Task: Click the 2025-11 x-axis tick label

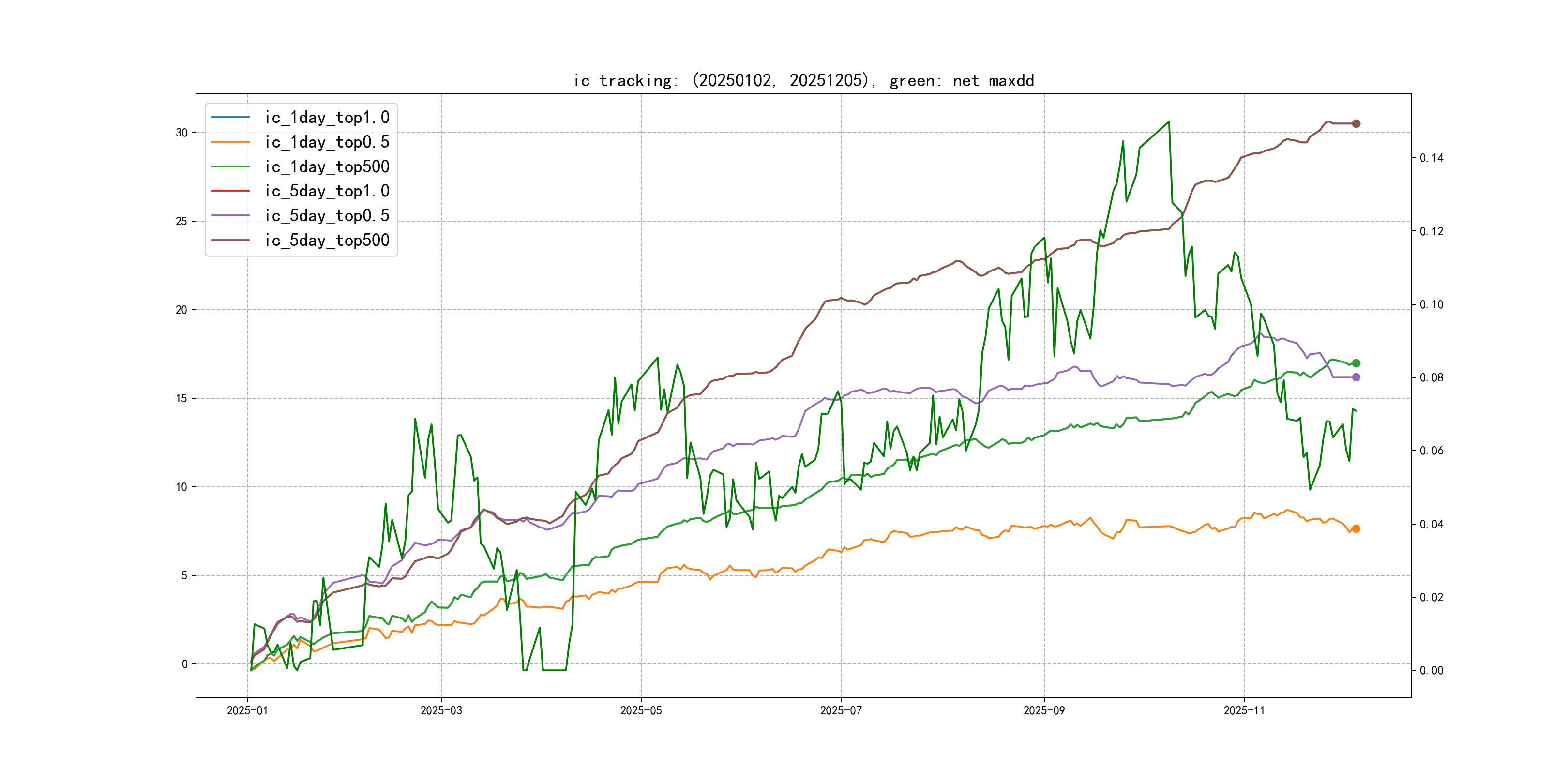Action: tap(1244, 711)
